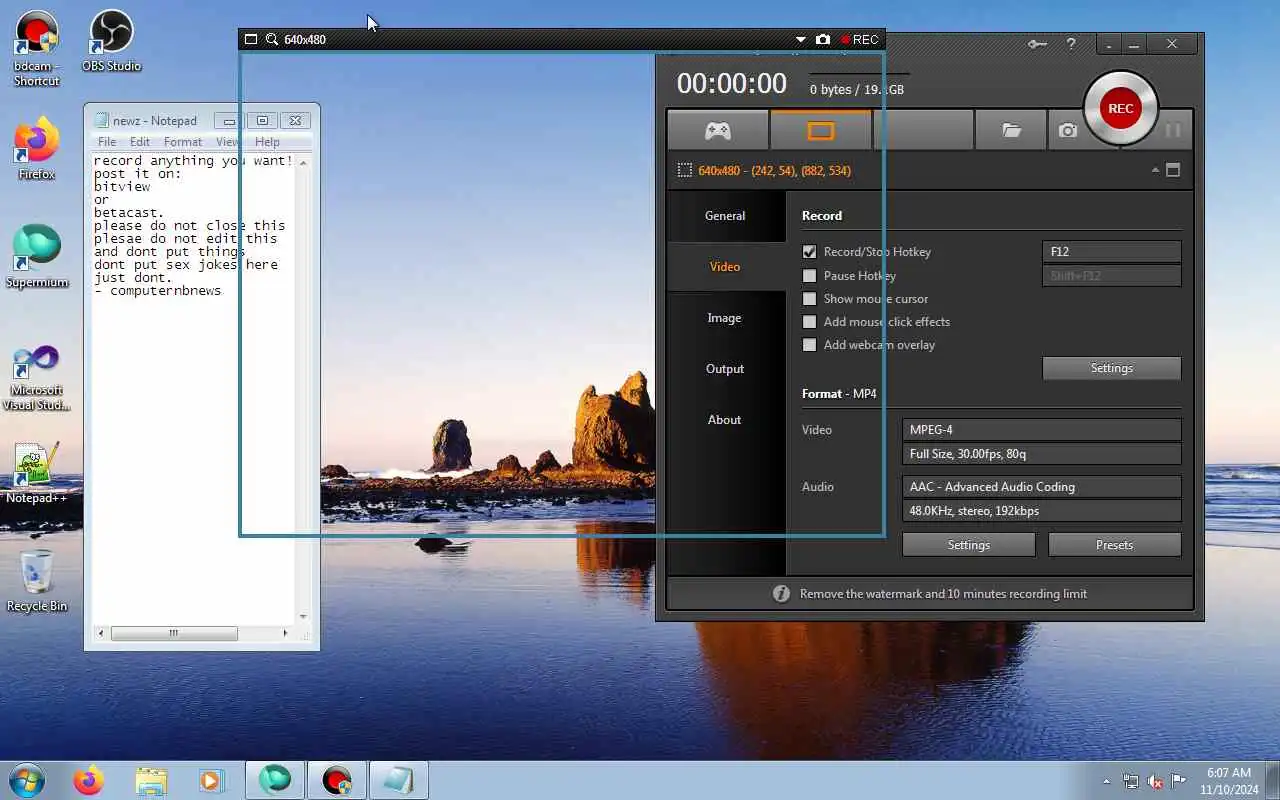Screen dimensions: 1280x800
Task: Click Notepad taskbar button
Action: tap(398, 780)
